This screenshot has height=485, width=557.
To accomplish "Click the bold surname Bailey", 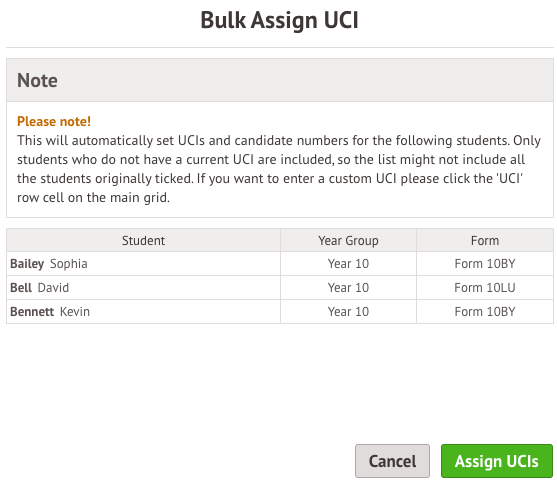I will pos(27,264).
